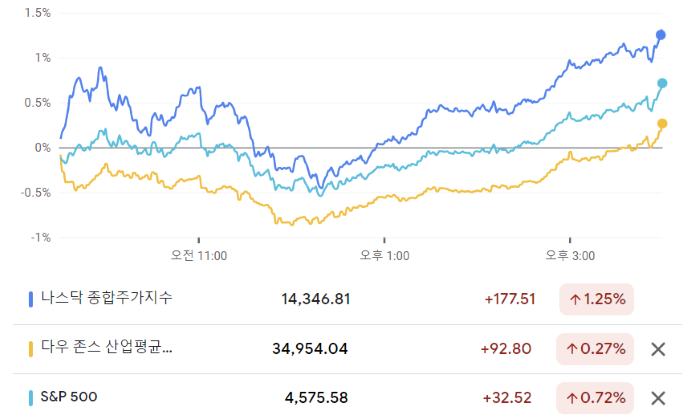
Task: Open the S&P 500 index link
Action: (x=70, y=397)
